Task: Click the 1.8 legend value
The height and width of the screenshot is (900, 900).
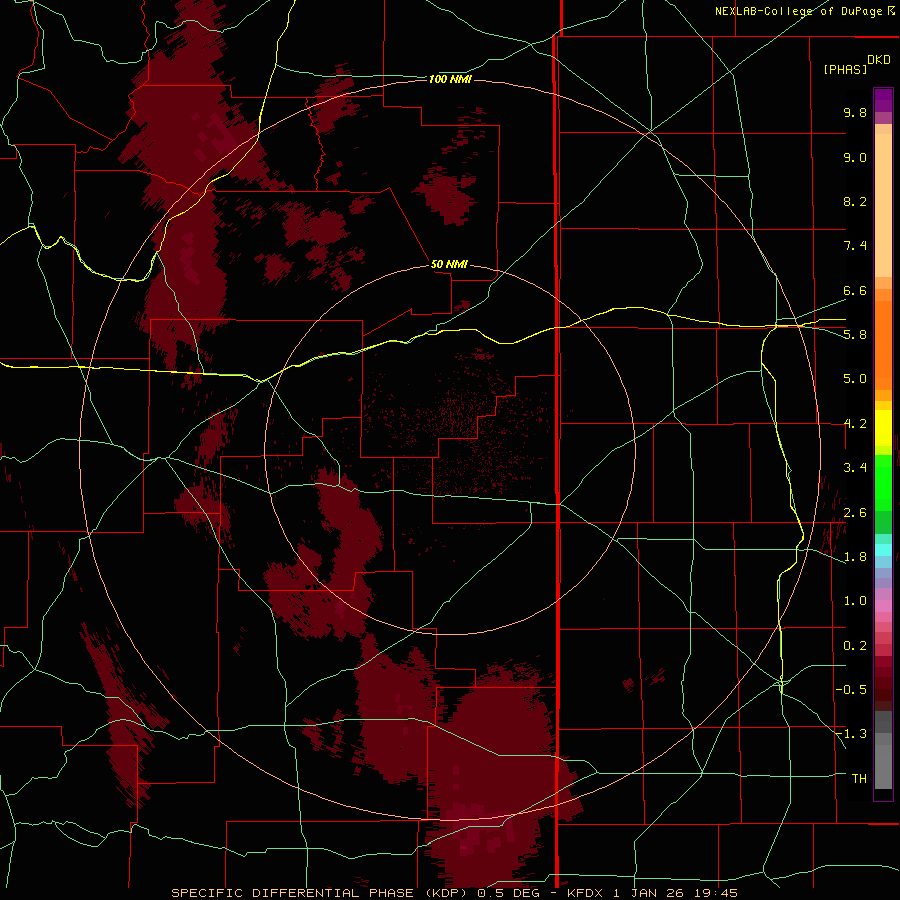Action: point(855,557)
